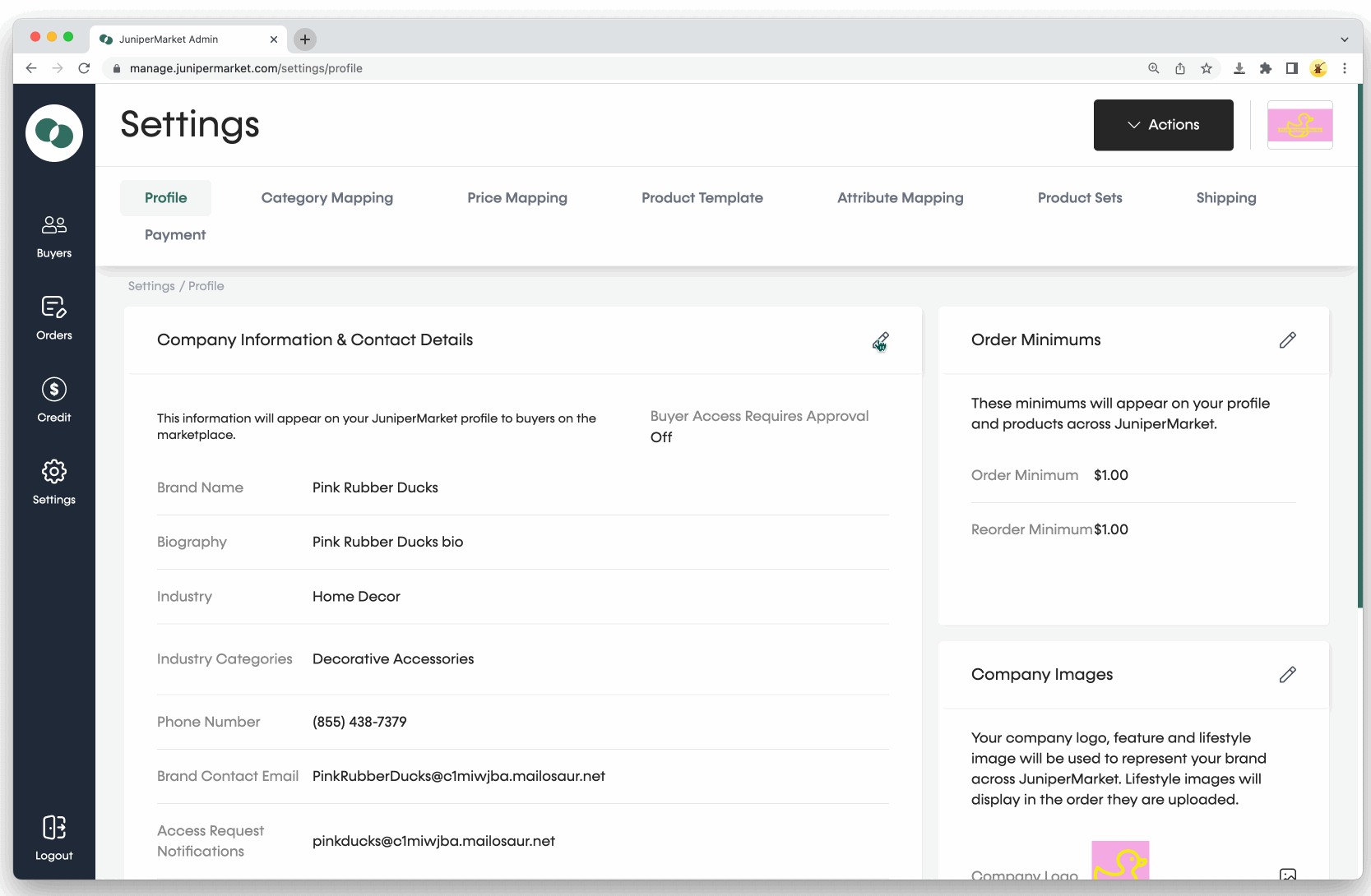This screenshot has width=1371, height=896.
Task: Toggle the browser side panel icon
Action: 1292,68
